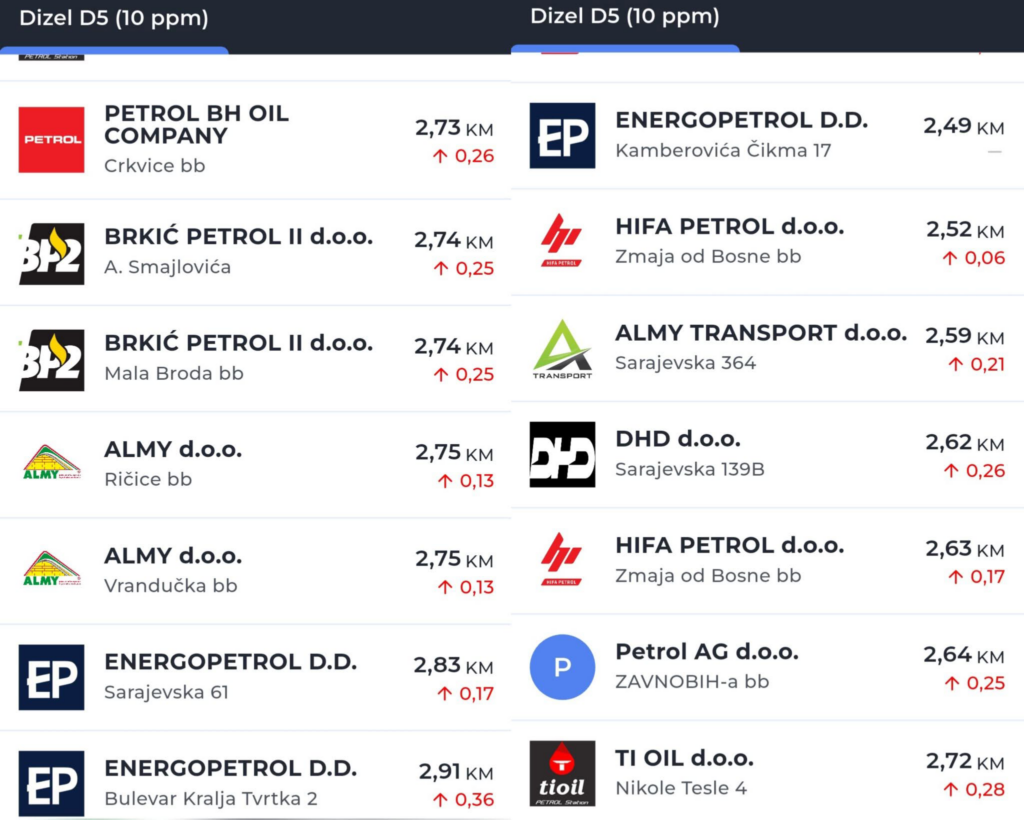Select the left Dizel D5 (10 ppm) tab

114,18
